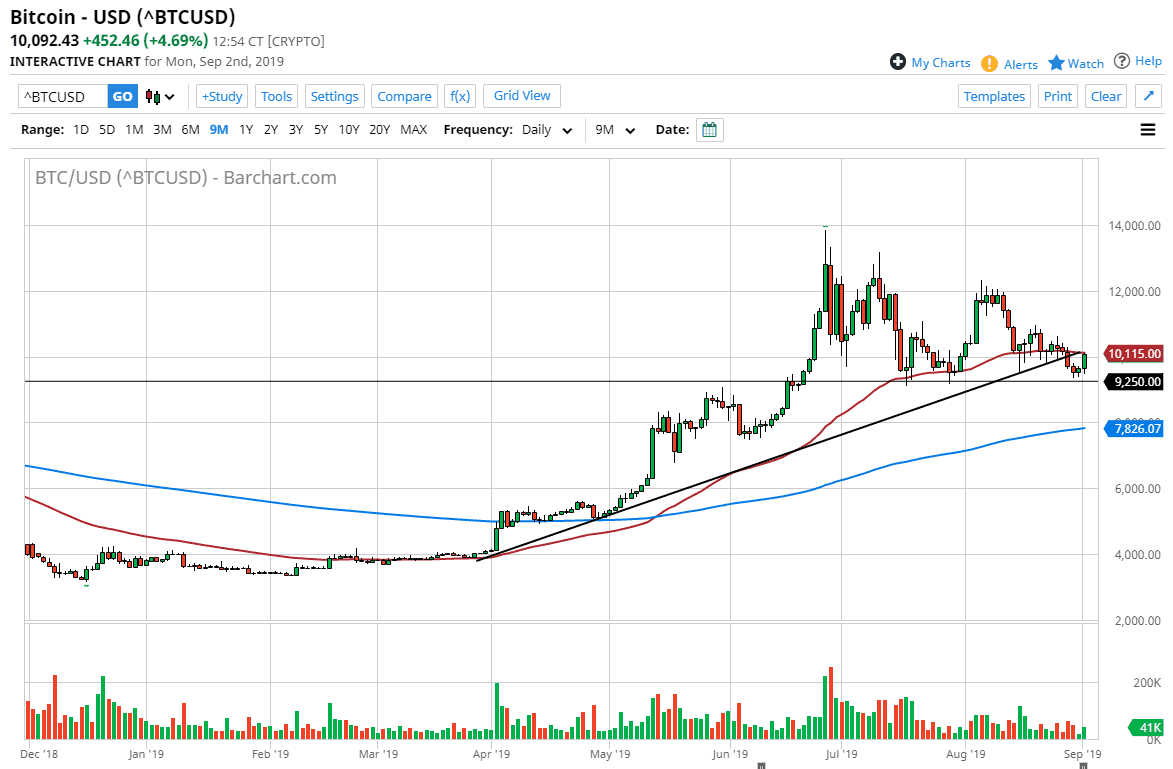Select the 1Y range
The width and height of the screenshot is (1173, 769).
(246, 129)
